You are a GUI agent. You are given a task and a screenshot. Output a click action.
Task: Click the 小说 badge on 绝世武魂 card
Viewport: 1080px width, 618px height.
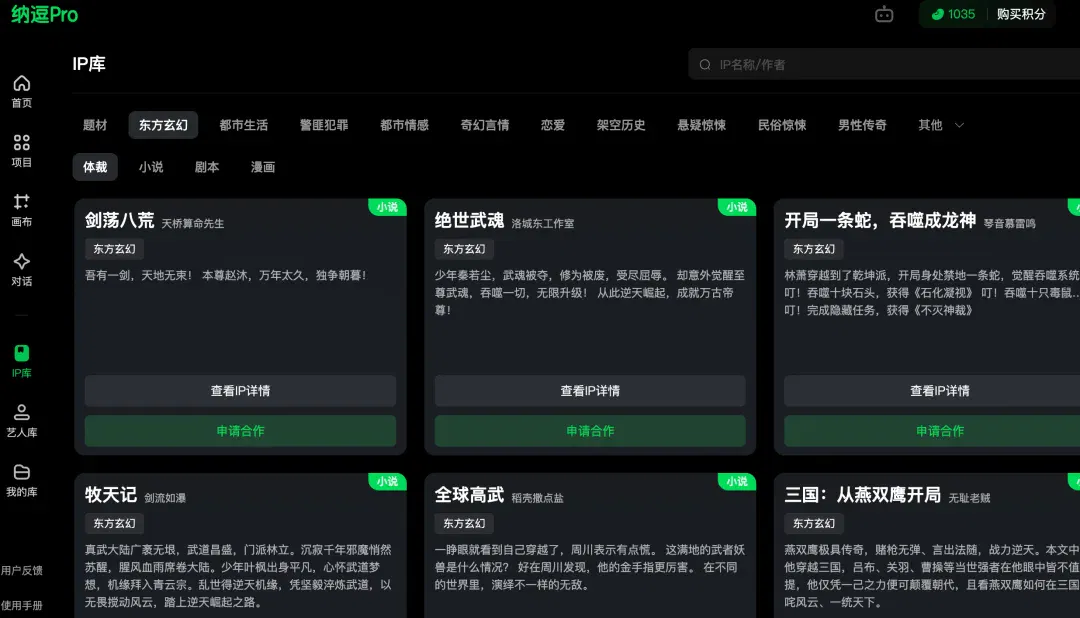pyautogui.click(x=736, y=207)
